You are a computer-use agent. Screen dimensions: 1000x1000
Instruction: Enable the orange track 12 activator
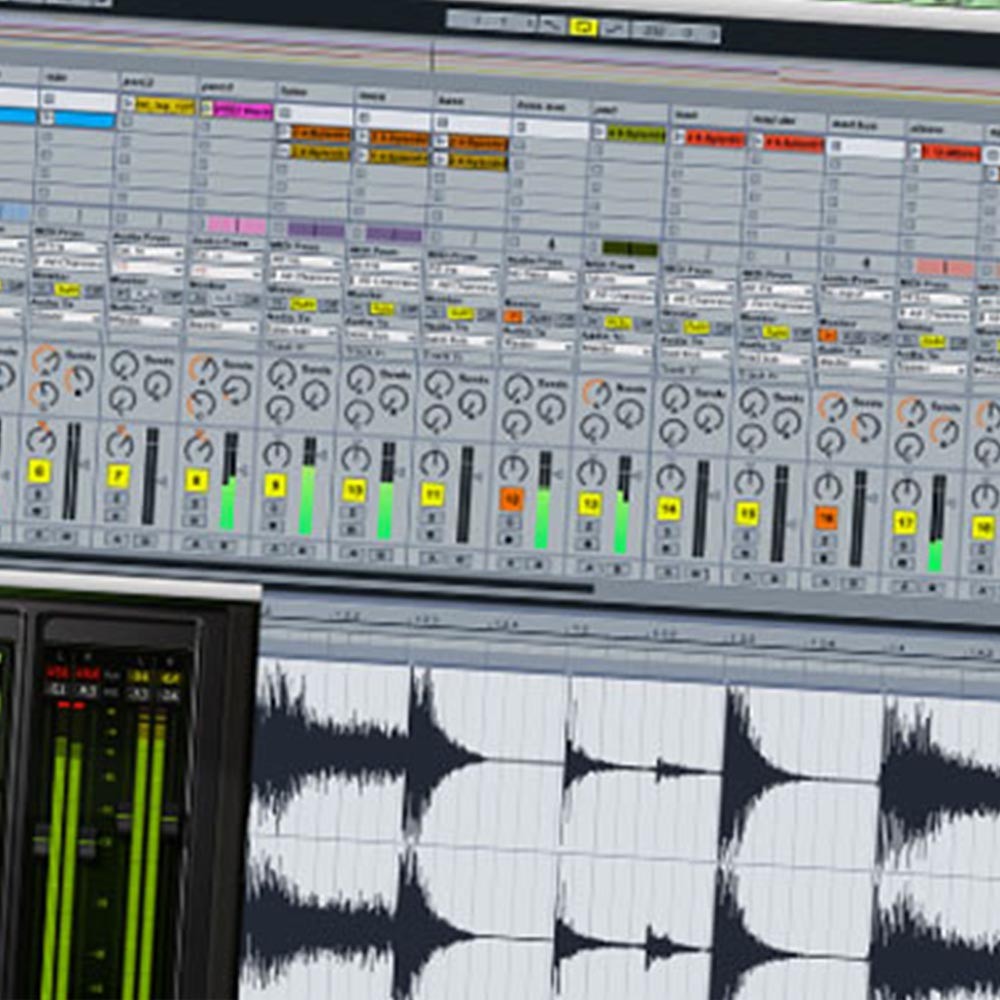coord(511,499)
